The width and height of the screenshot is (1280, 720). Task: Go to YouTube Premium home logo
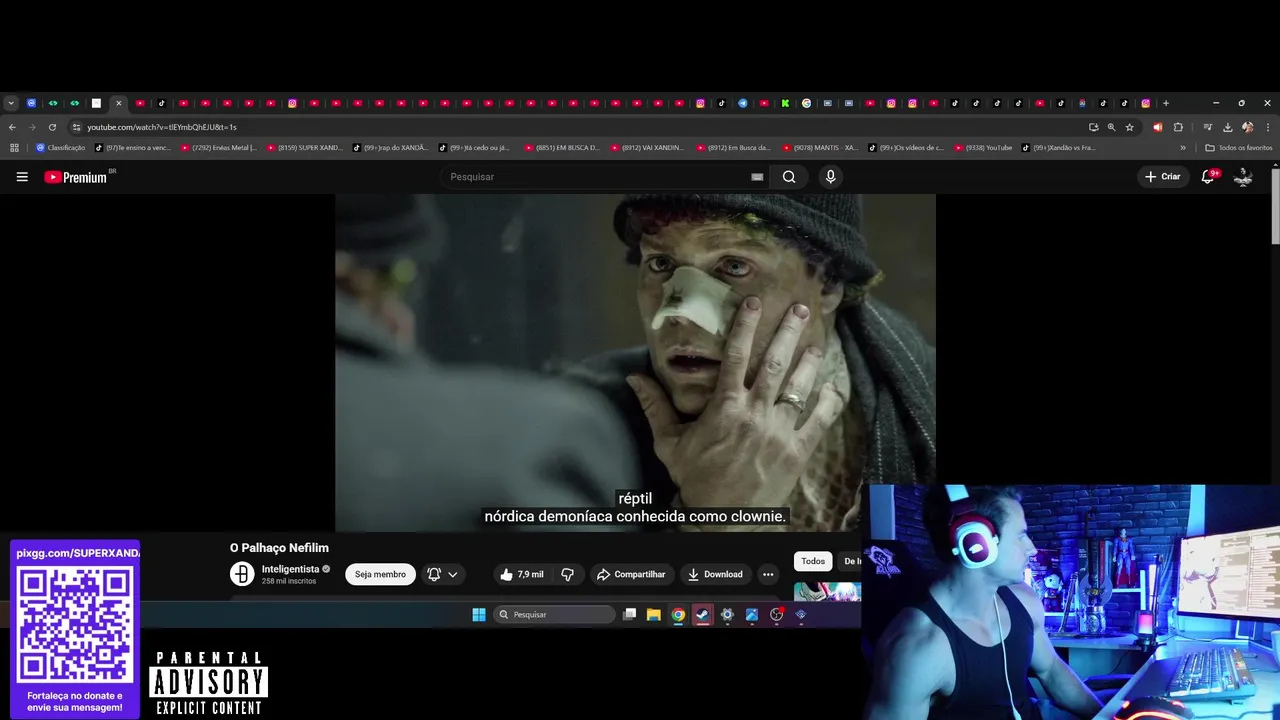point(78,177)
